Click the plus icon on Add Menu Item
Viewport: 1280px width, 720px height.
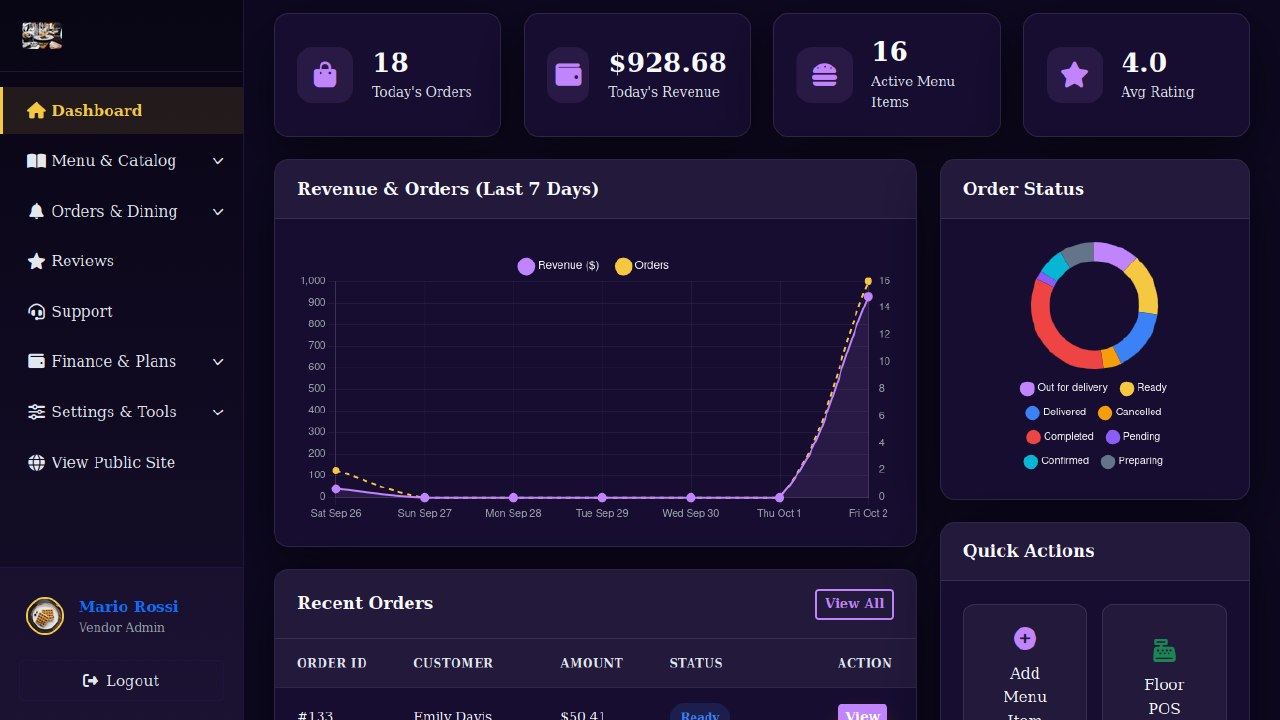click(1025, 639)
